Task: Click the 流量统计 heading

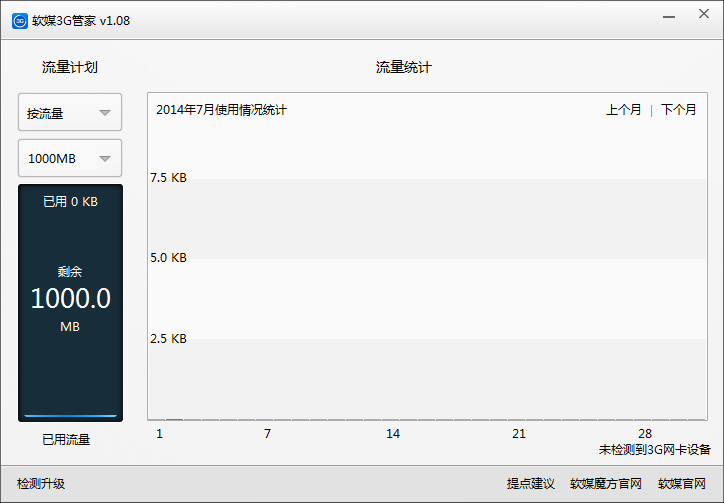Action: point(404,67)
